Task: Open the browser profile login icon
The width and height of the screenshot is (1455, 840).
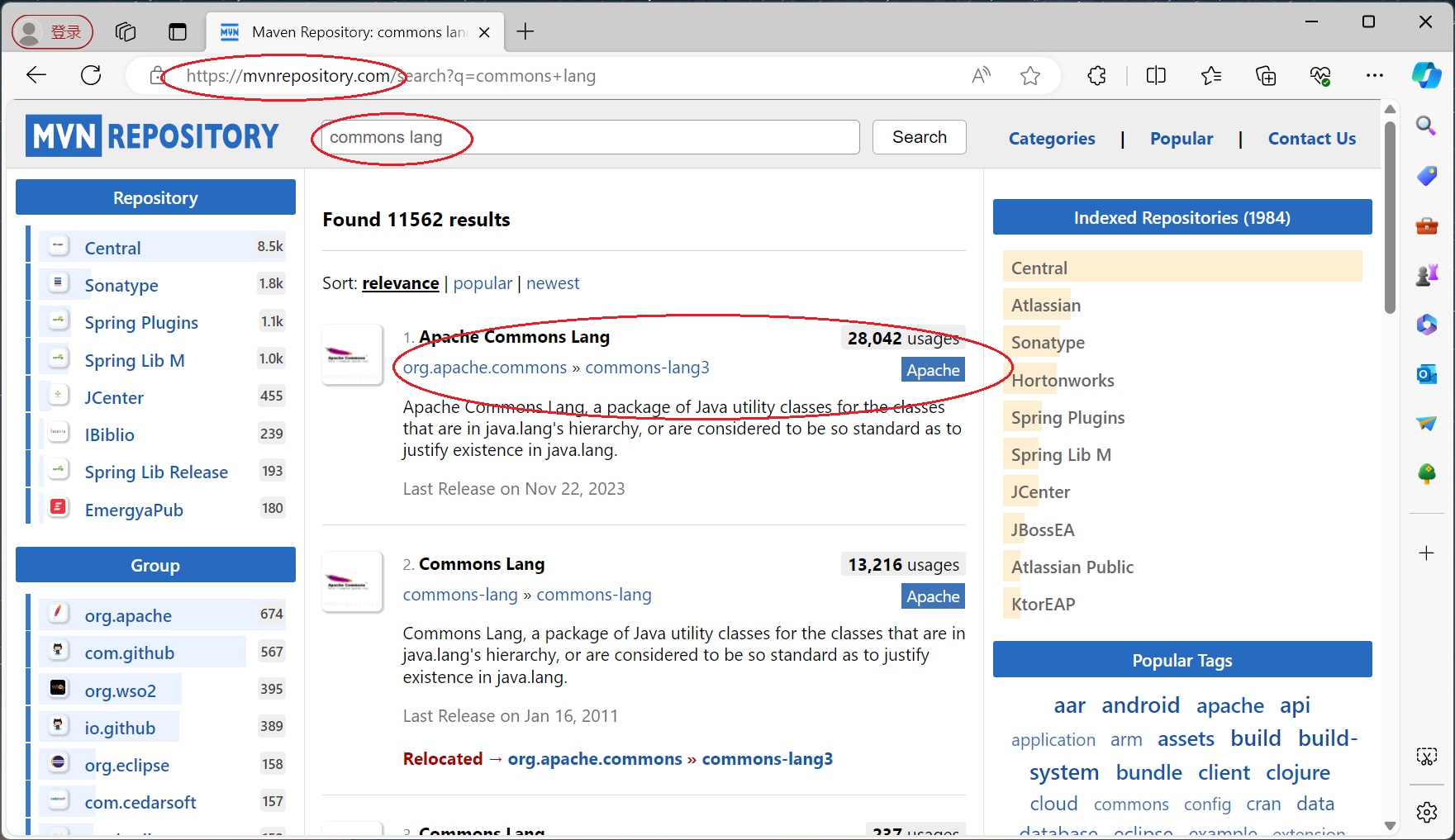Action: coord(52,32)
